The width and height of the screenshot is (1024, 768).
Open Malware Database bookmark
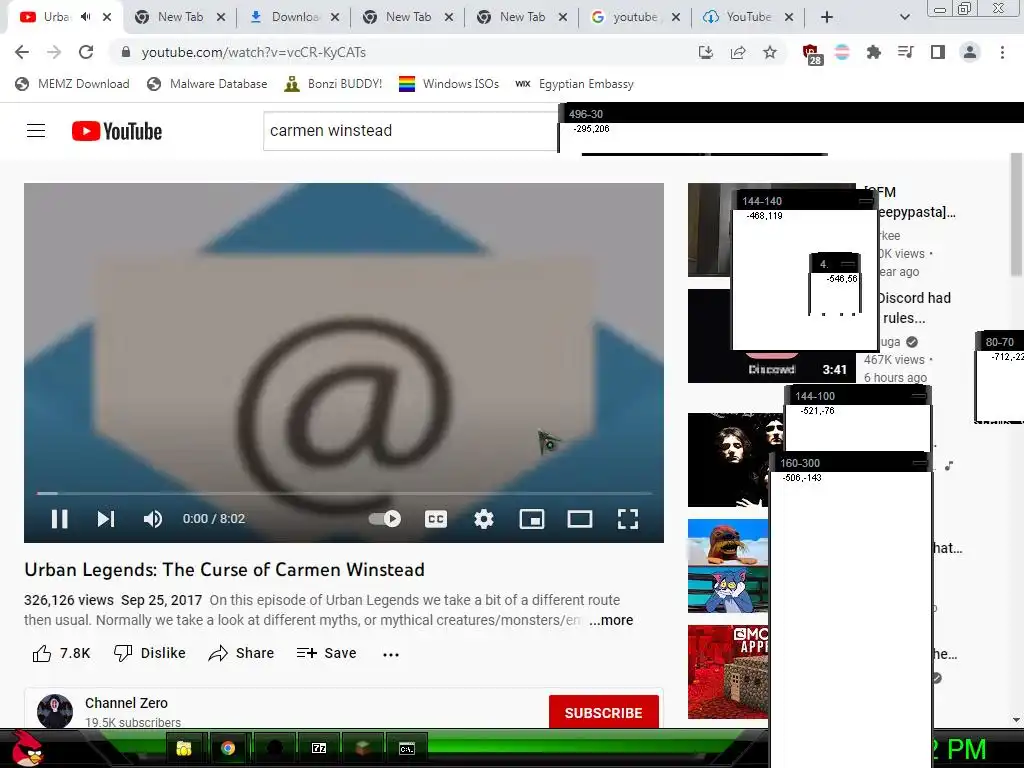[207, 84]
